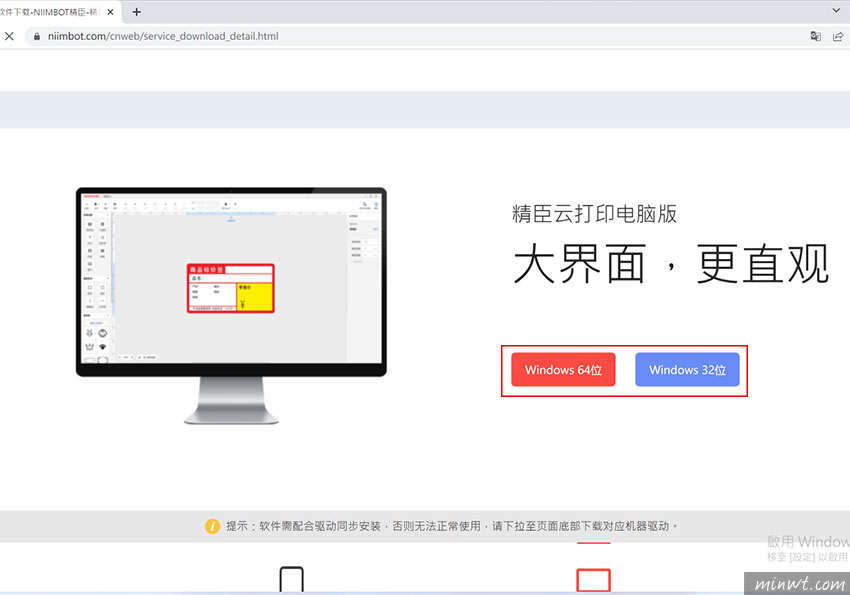
Task: Click the 大界面，更直观 headline
Action: 671,264
